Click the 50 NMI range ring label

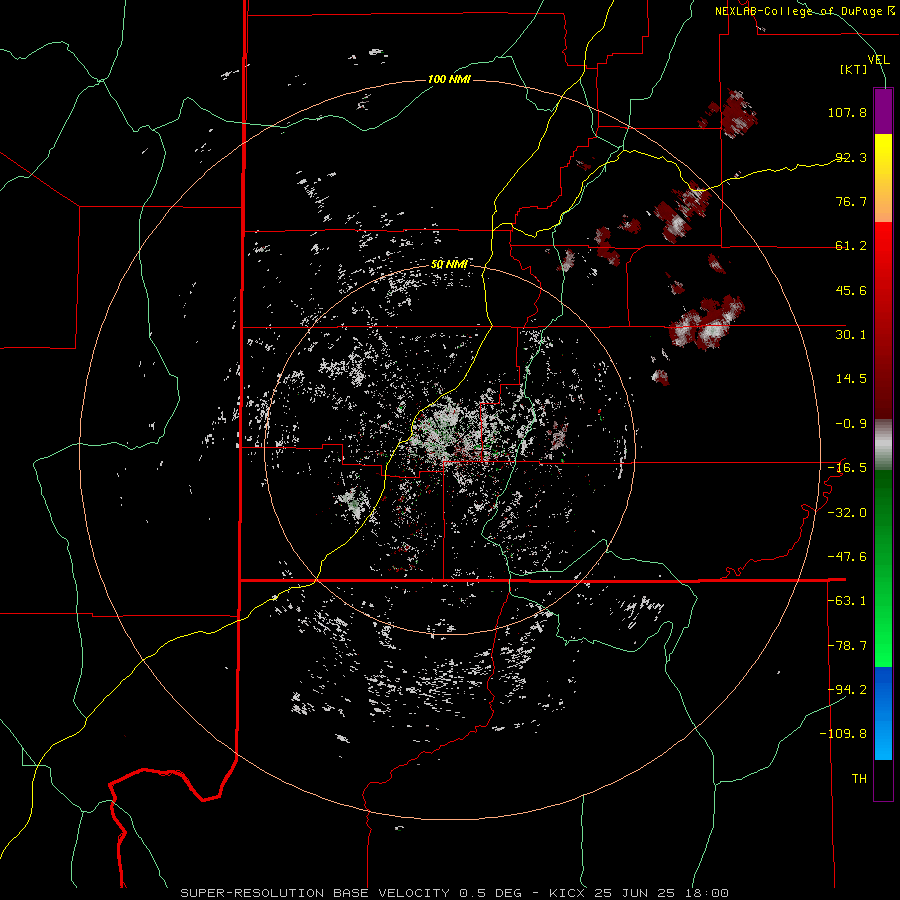pos(449,265)
